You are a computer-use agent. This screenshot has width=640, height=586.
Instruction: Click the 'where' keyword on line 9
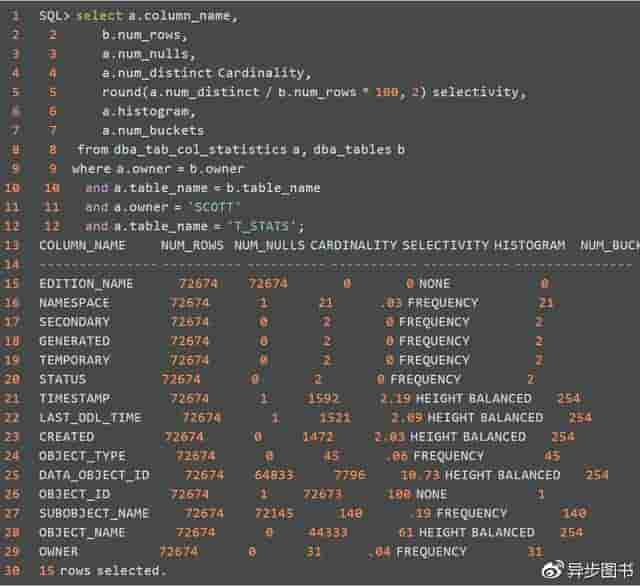[91, 169]
